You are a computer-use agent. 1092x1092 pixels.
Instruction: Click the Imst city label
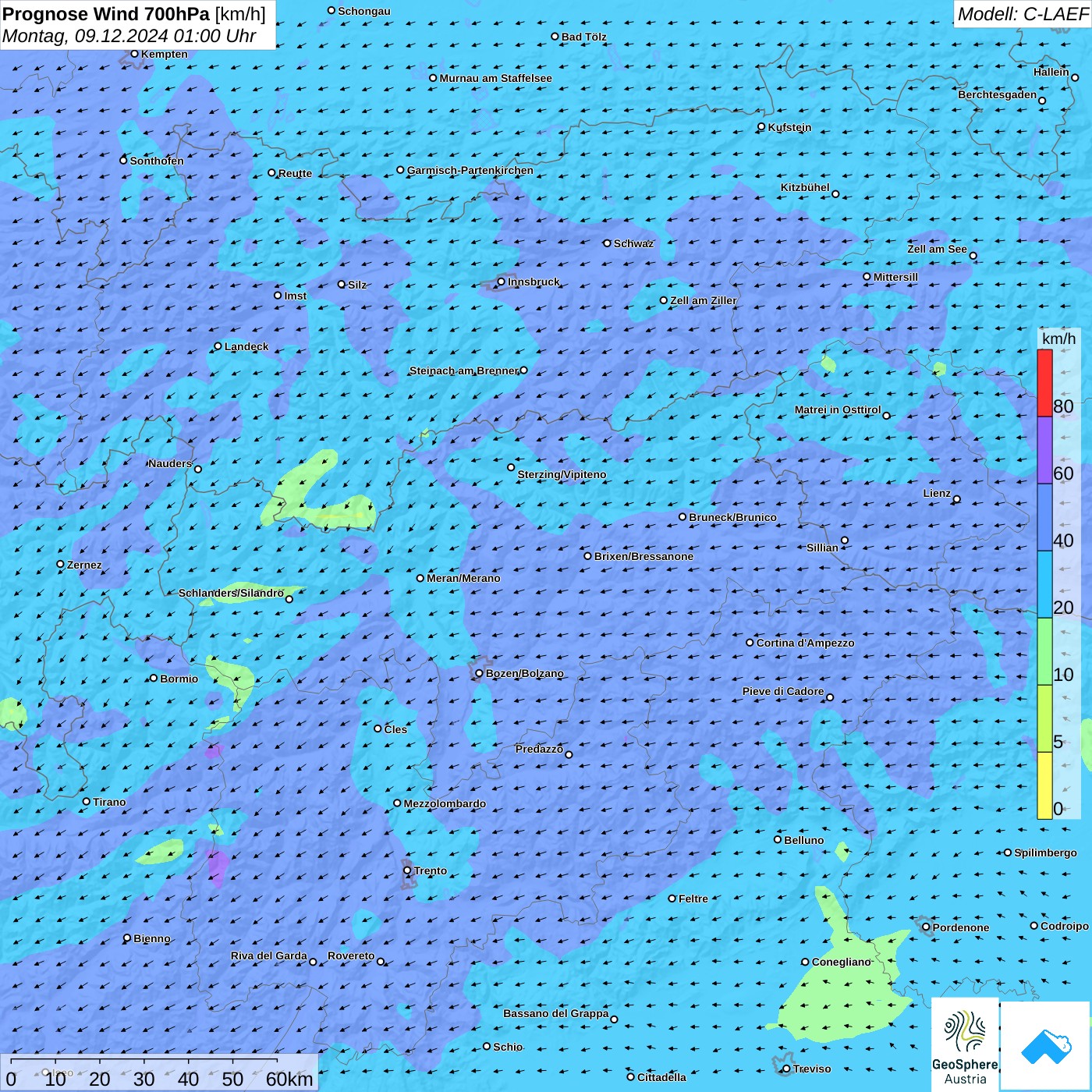point(295,296)
